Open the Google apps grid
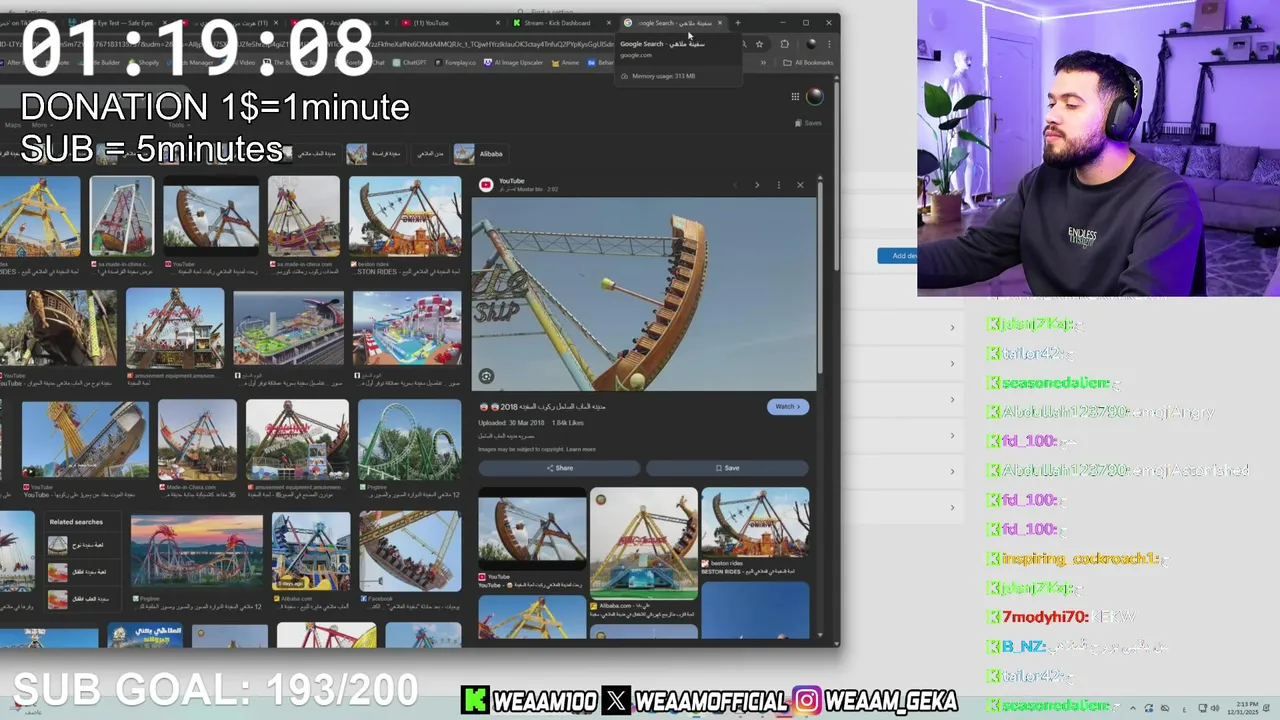1280x720 pixels. (795, 97)
